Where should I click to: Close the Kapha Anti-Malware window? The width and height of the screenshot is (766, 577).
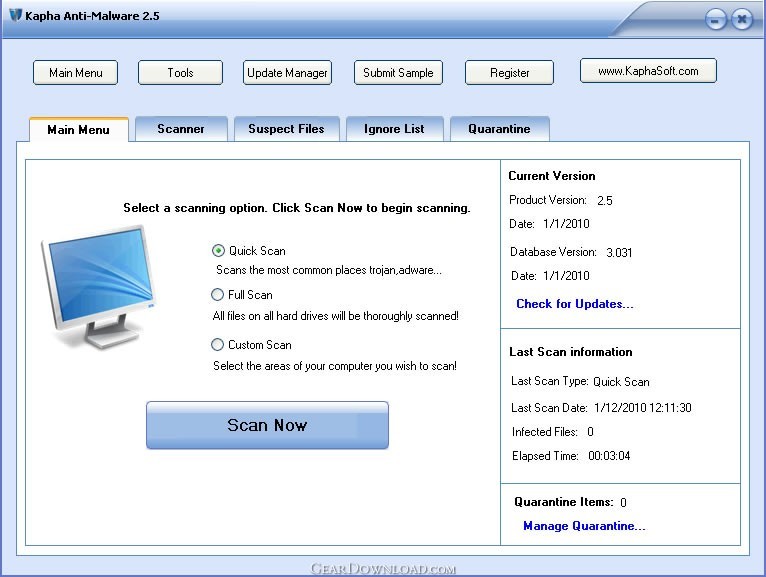pyautogui.click(x=742, y=20)
